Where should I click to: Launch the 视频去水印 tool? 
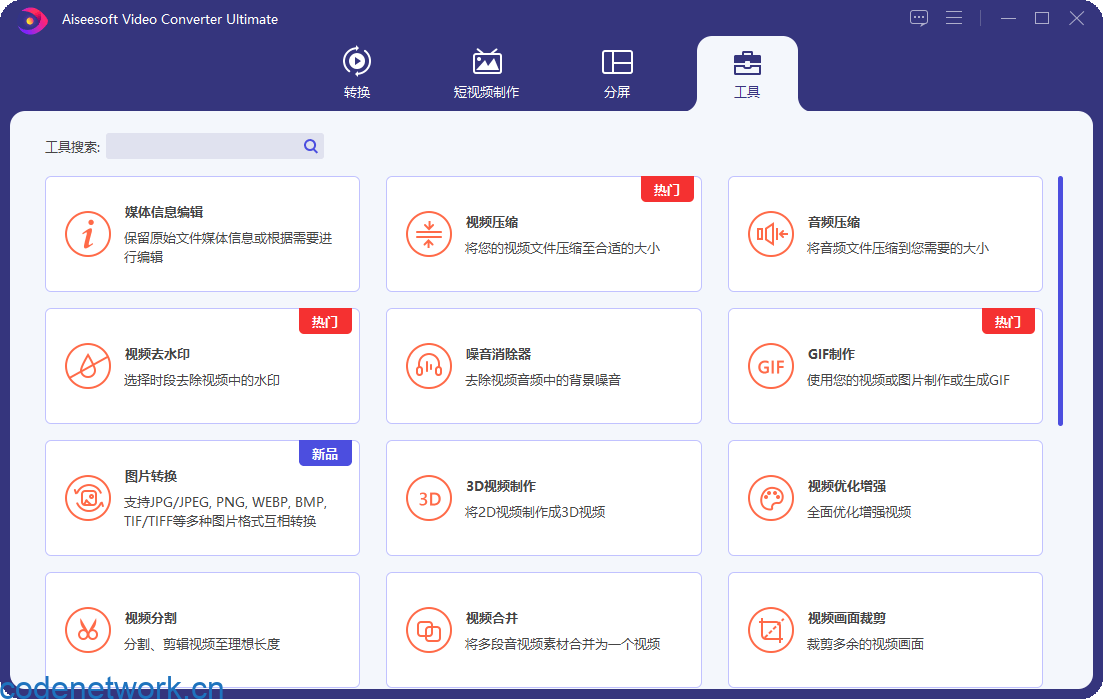[x=202, y=366]
